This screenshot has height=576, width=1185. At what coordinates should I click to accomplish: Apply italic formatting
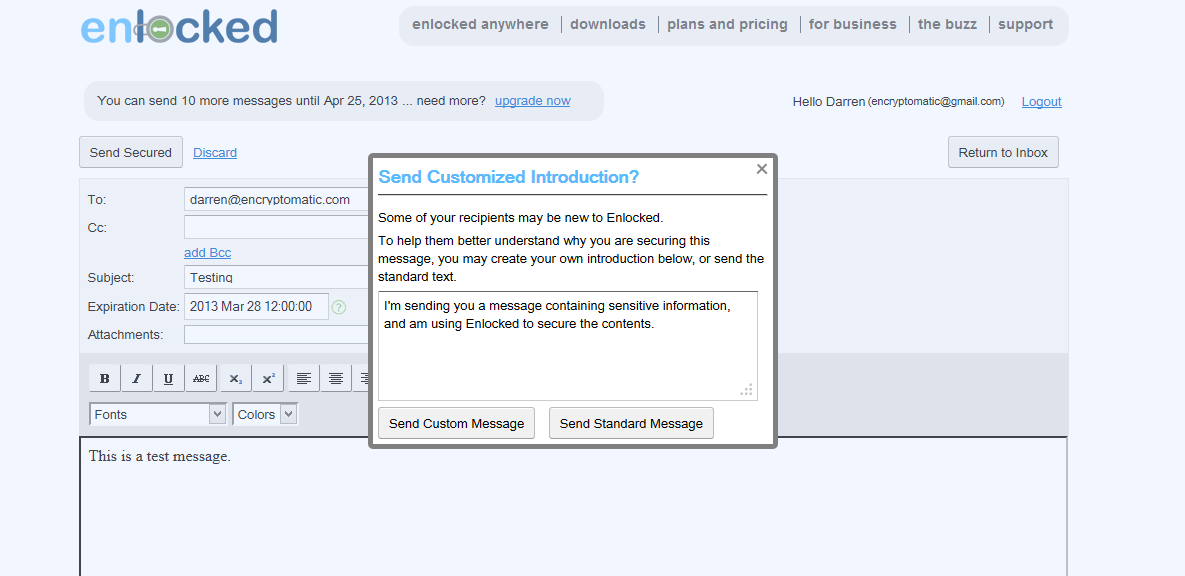137,379
